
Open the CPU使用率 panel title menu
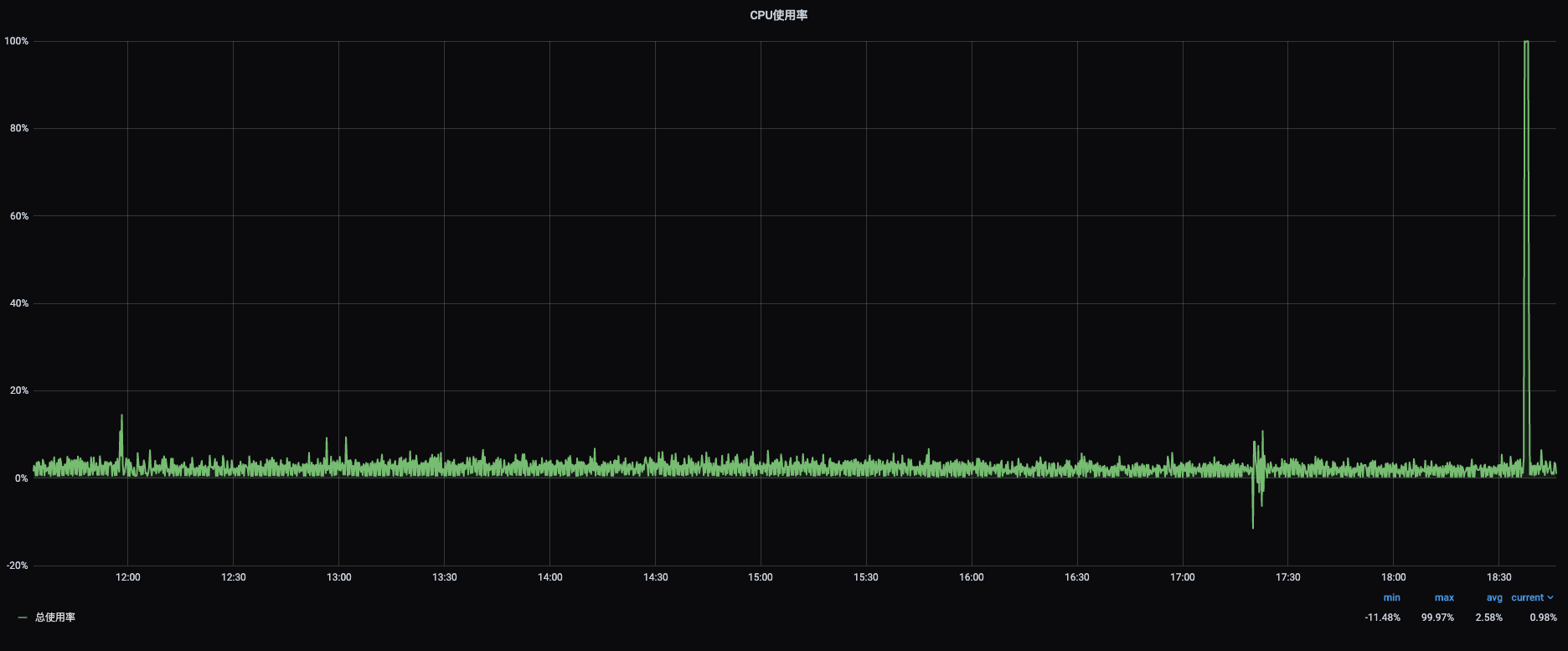coord(778,15)
